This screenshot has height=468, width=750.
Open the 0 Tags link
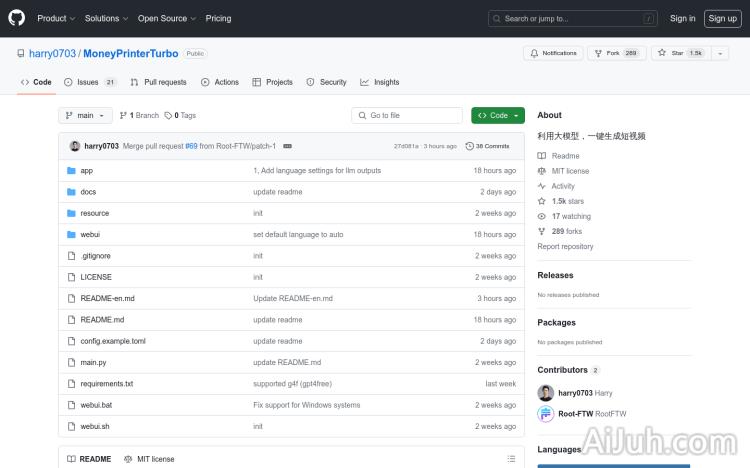[181, 115]
